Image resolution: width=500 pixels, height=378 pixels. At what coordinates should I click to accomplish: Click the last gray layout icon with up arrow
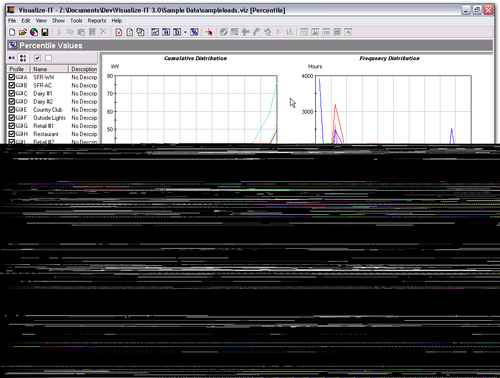[348, 32]
